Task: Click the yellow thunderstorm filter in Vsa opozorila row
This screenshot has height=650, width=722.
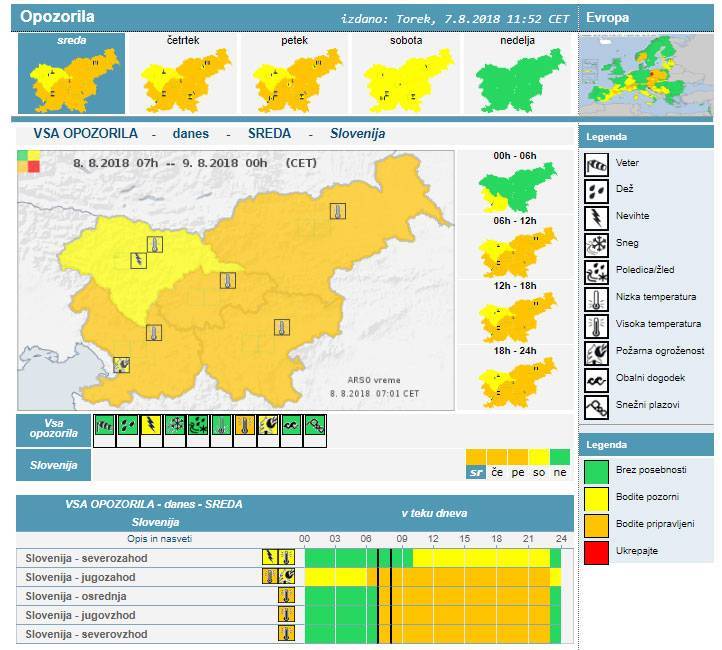Action: point(151,425)
